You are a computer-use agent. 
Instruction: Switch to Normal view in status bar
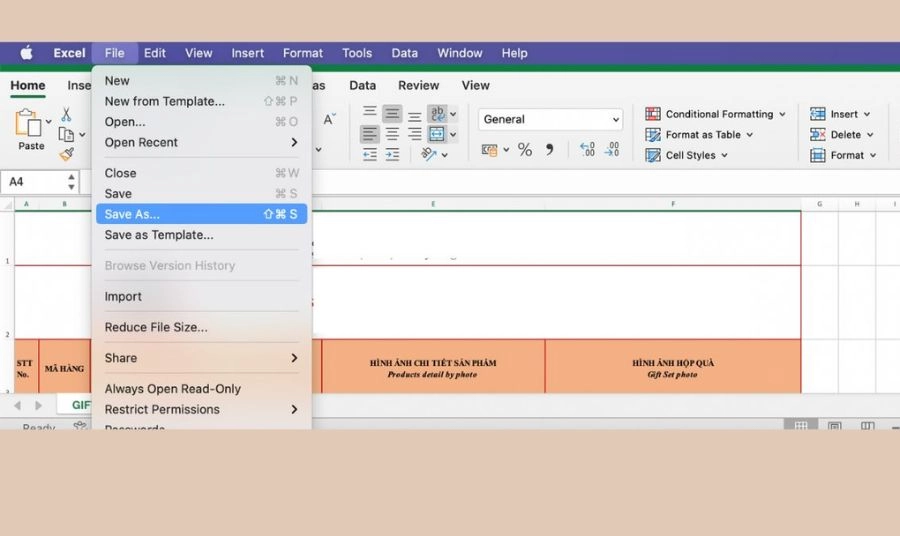coord(801,425)
